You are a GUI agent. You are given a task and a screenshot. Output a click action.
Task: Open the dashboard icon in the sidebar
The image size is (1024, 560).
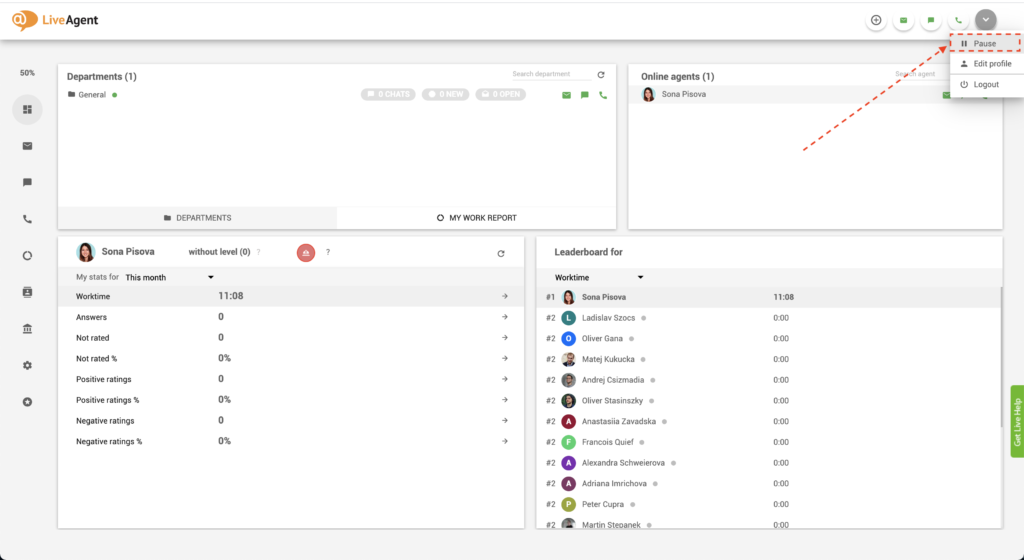click(27, 109)
